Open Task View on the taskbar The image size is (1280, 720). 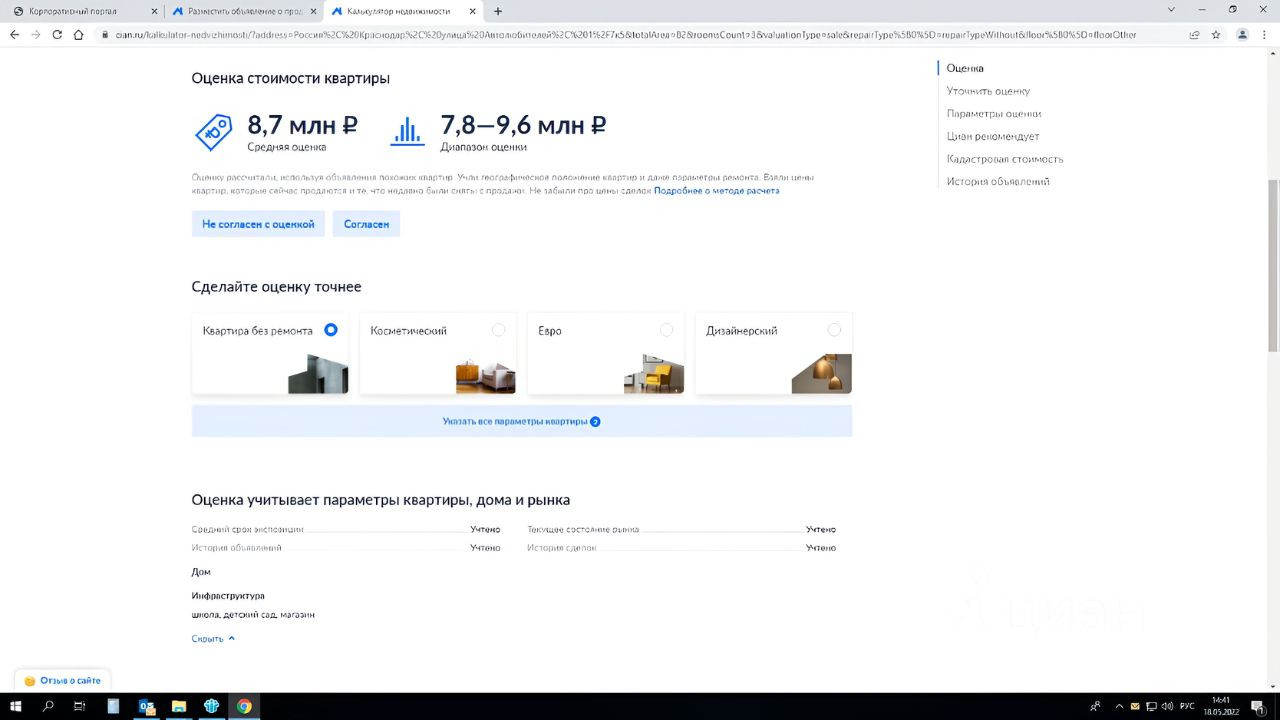[x=80, y=706]
